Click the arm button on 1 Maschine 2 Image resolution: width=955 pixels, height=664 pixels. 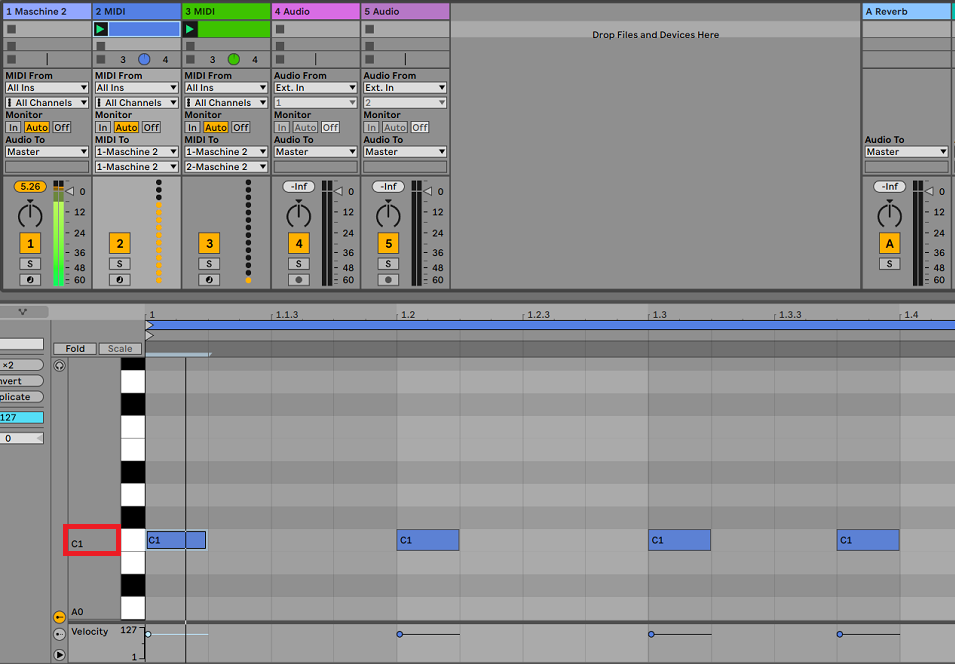coord(30,280)
